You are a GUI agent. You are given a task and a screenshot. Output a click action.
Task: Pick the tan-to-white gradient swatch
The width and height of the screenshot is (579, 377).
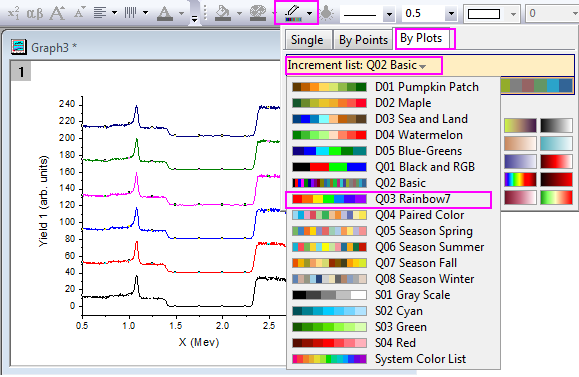pyautogui.click(x=520, y=143)
